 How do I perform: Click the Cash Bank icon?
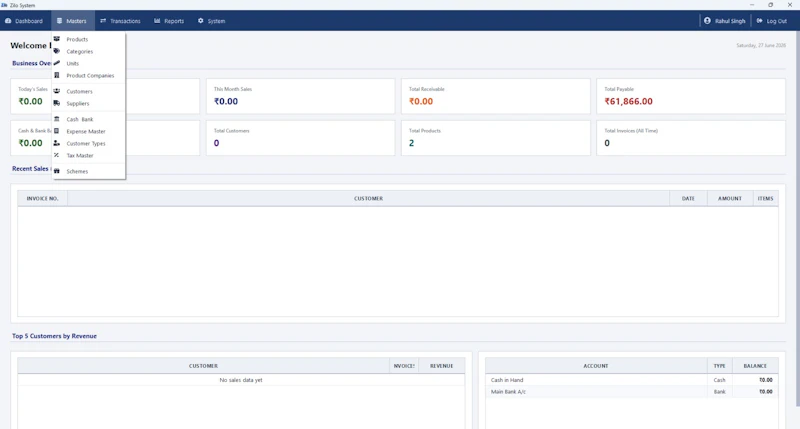point(57,119)
